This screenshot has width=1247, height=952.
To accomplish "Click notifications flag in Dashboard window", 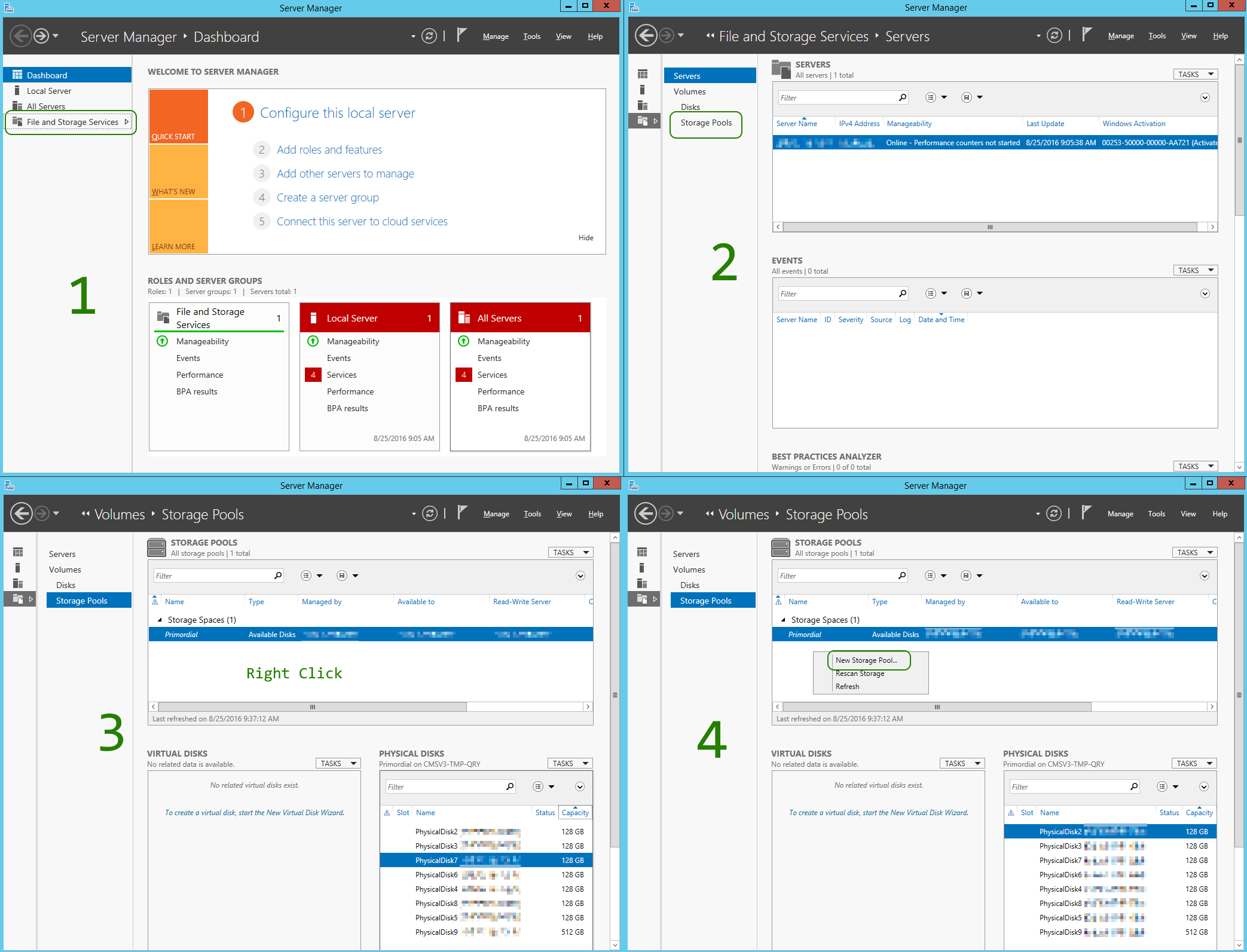I will coord(461,35).
